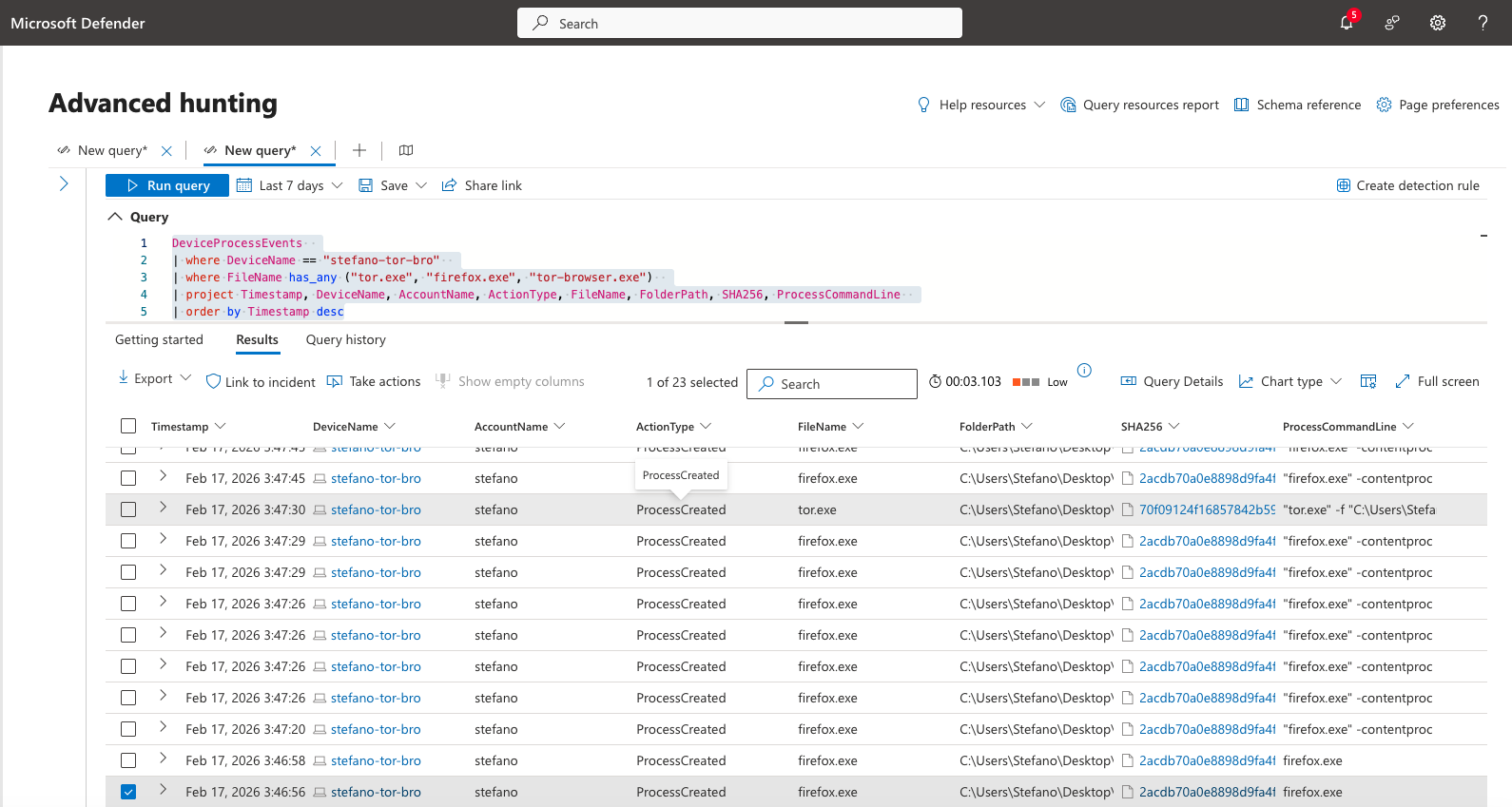Viewport: 1512px width, 807px height.
Task: Switch to the Query history tab
Action: 346,339
